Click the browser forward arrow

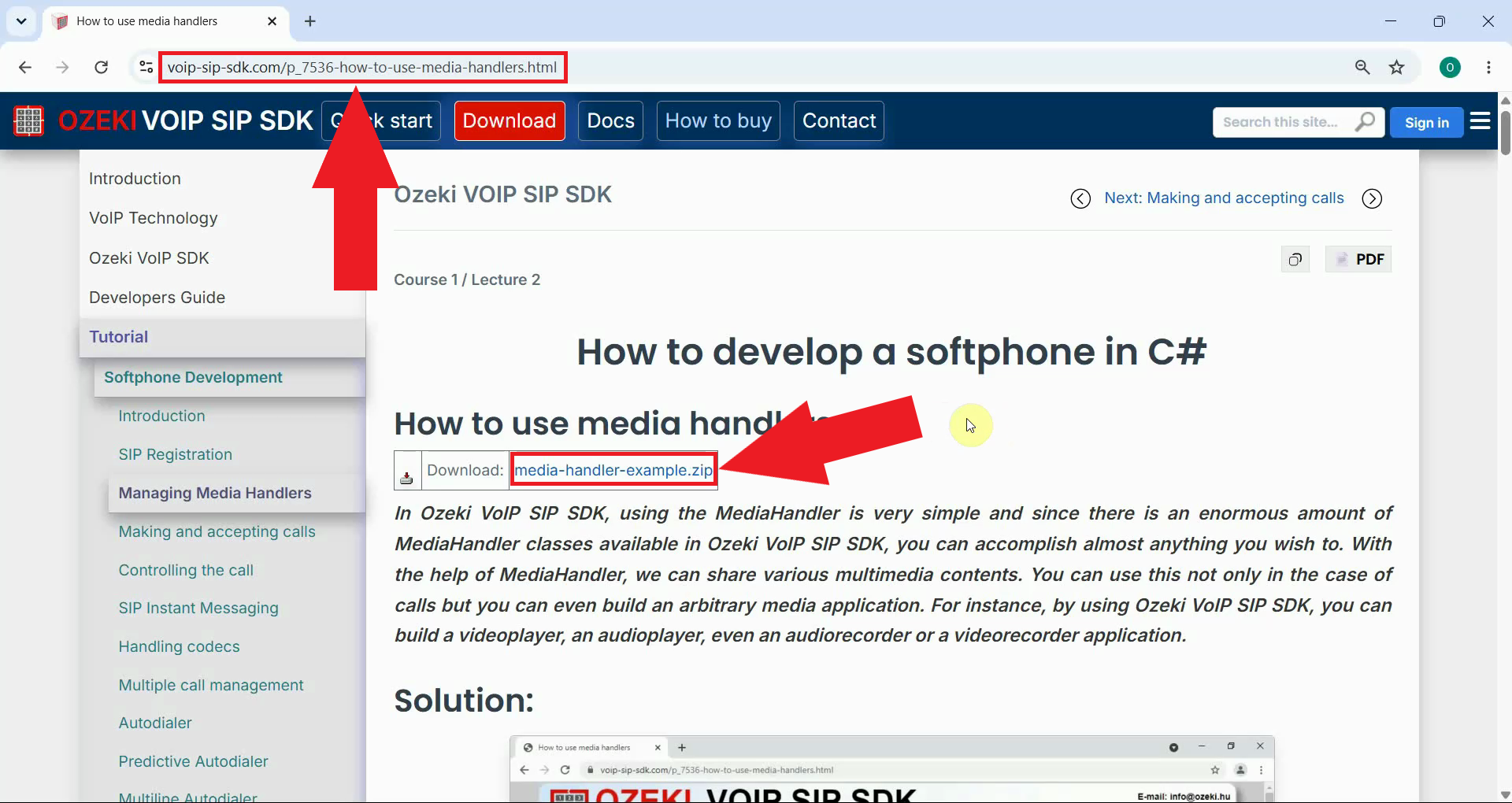click(x=62, y=67)
